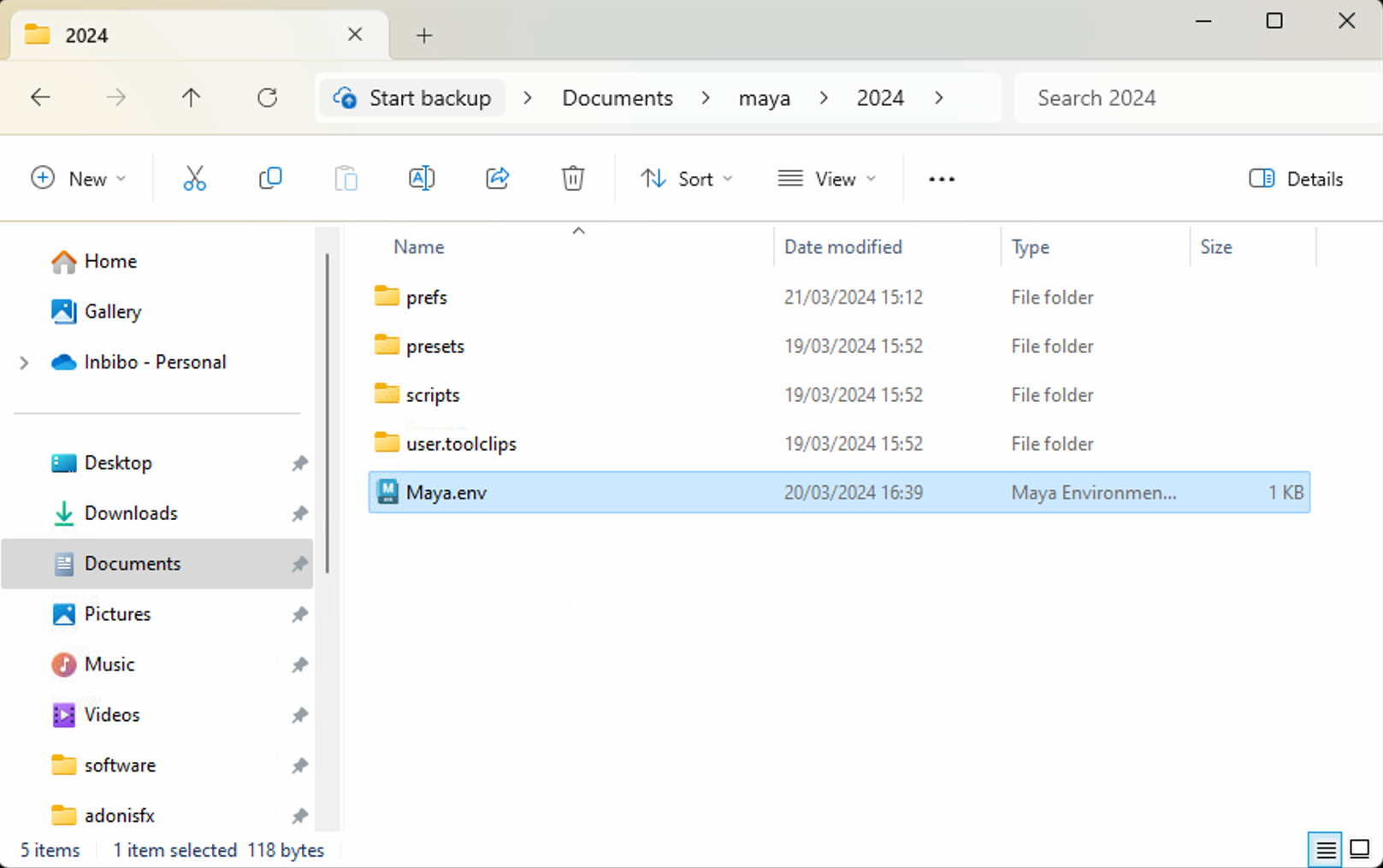Delete the selected file with trash icon
Viewport: 1383px width, 868px height.
[572, 178]
